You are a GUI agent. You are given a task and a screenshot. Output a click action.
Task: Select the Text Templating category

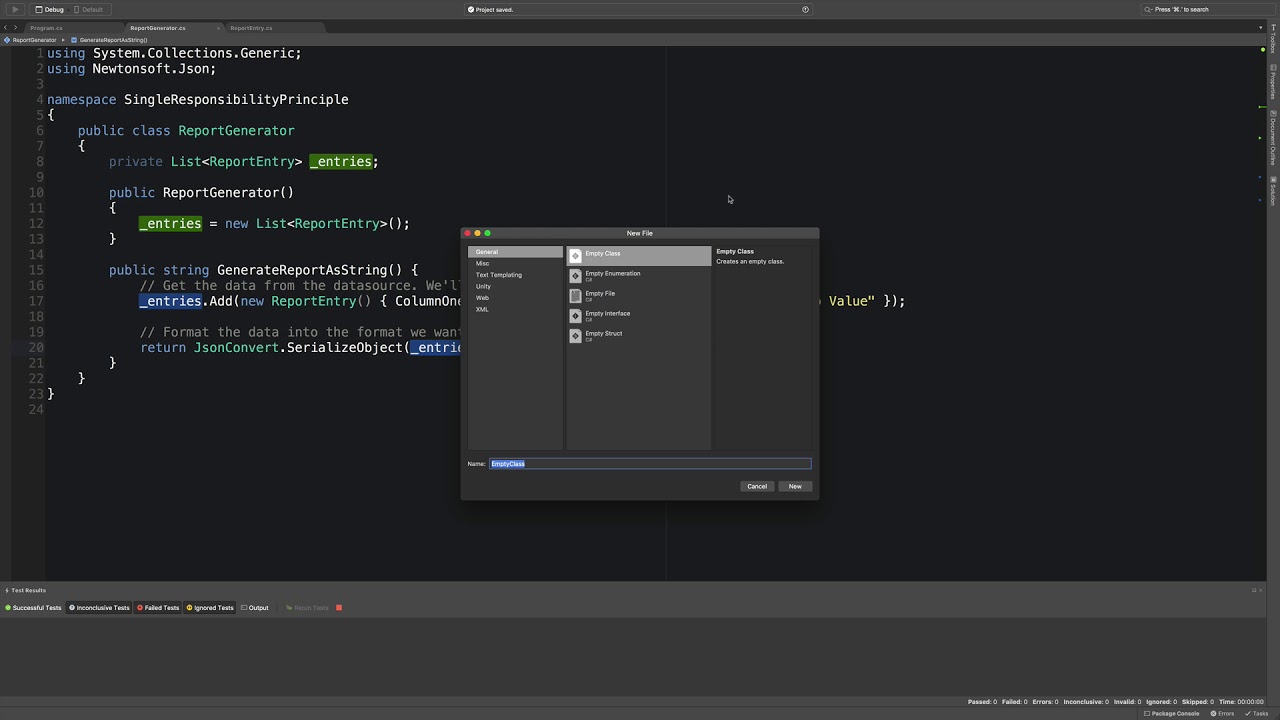pyautogui.click(x=515, y=275)
